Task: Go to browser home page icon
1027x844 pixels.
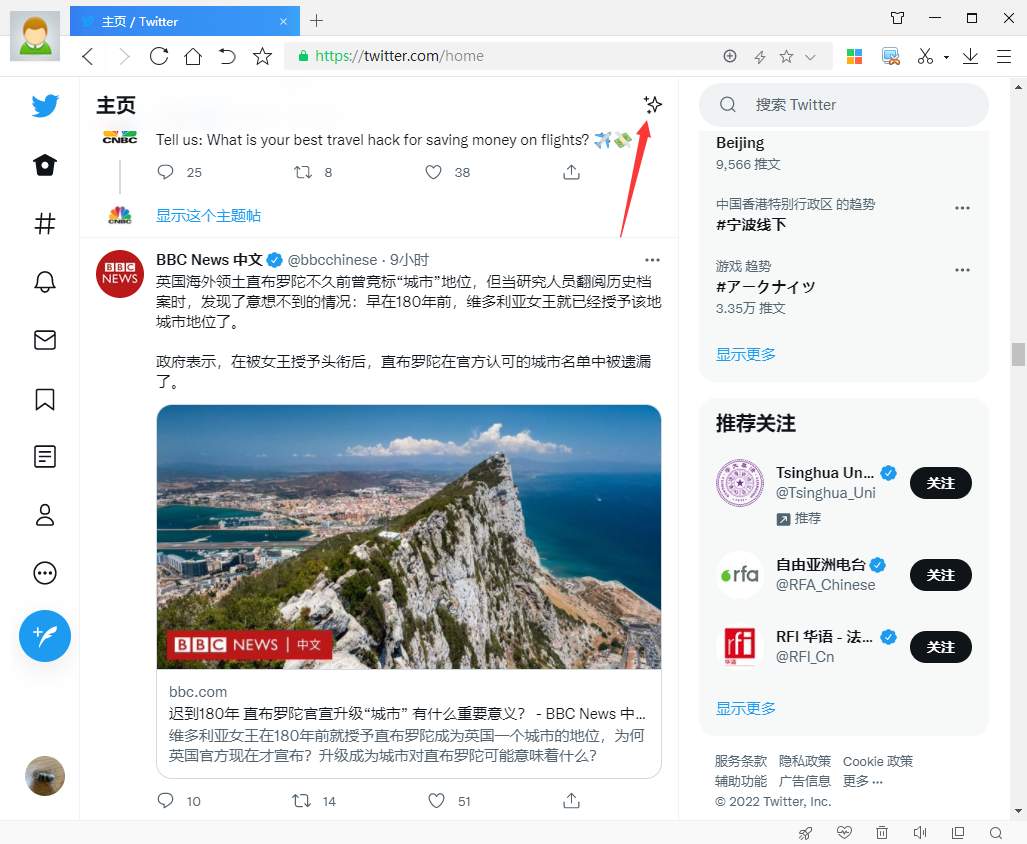Action: 193,56
